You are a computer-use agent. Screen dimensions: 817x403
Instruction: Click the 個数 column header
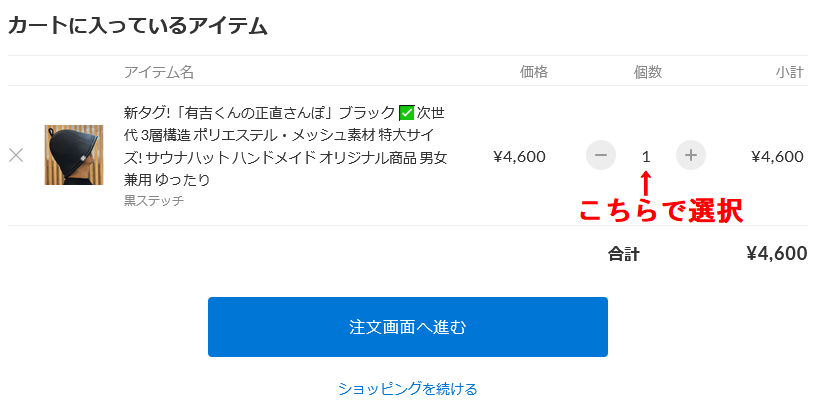648,72
